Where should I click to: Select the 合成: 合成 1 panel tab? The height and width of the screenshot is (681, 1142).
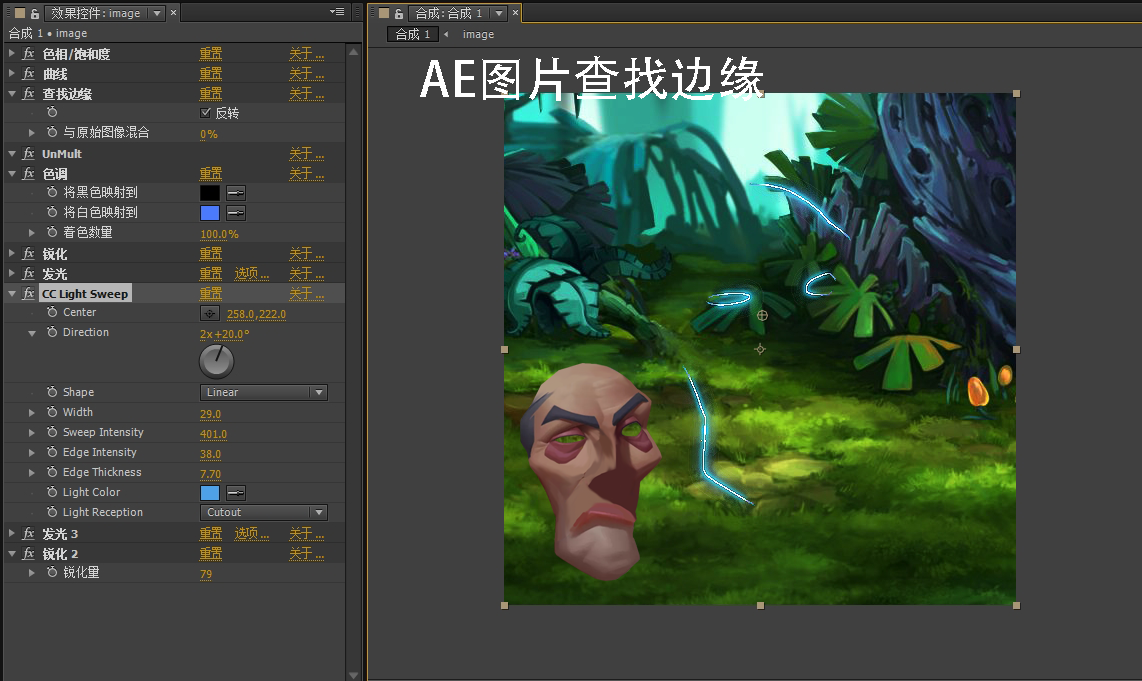[x=449, y=13]
